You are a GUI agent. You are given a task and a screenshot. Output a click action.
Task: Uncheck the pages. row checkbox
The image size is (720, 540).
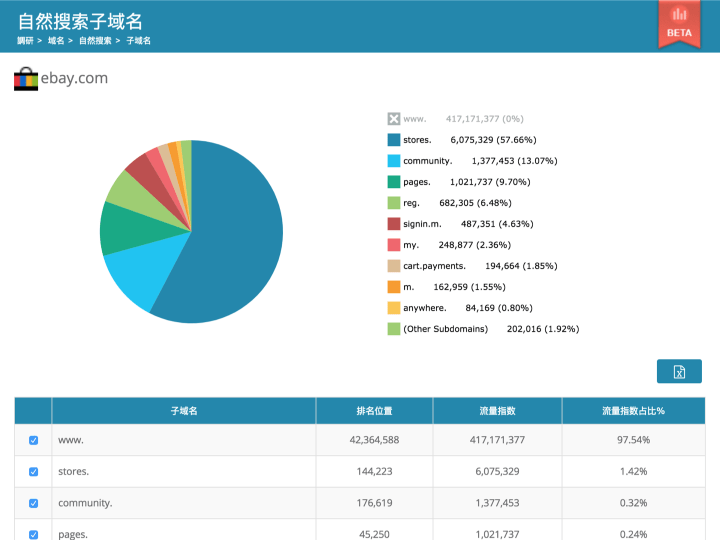pyautogui.click(x=34, y=534)
